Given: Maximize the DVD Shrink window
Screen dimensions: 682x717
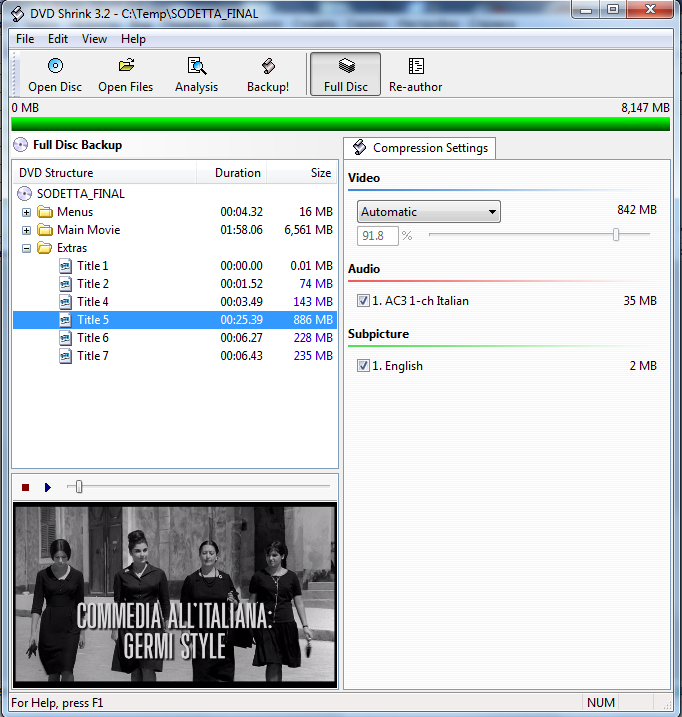Looking at the screenshot, I should (613, 10).
